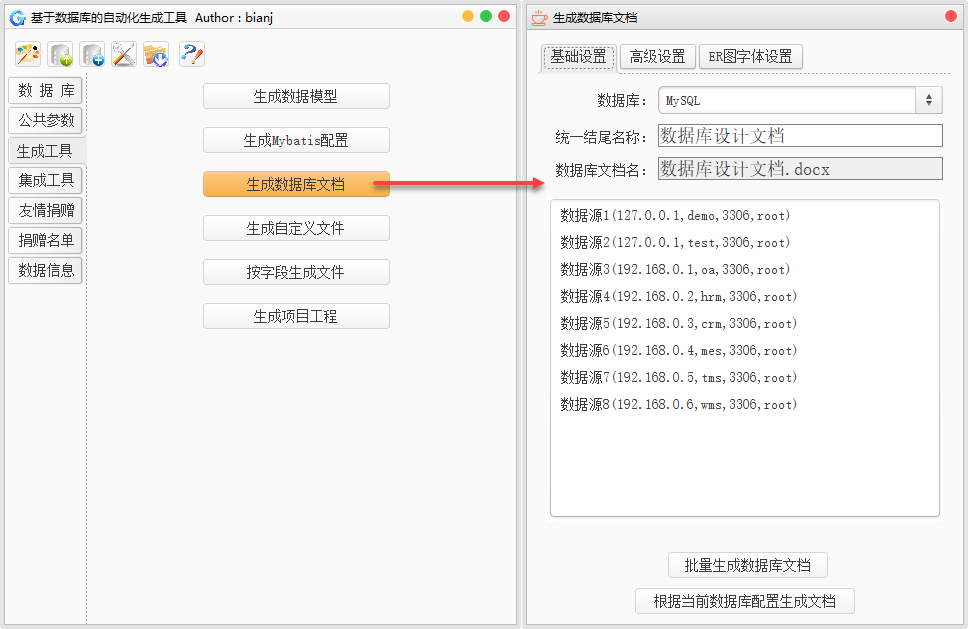
Task: Click the paint palette toolbar icon
Action: [x=28, y=54]
